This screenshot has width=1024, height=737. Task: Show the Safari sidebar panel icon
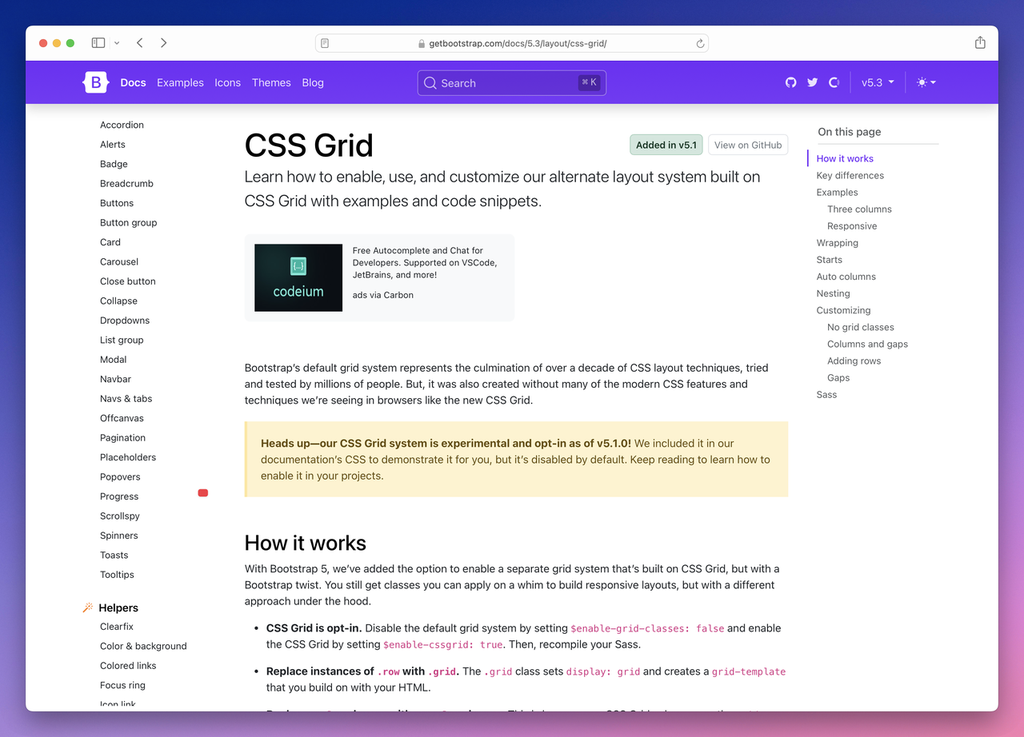[98, 42]
